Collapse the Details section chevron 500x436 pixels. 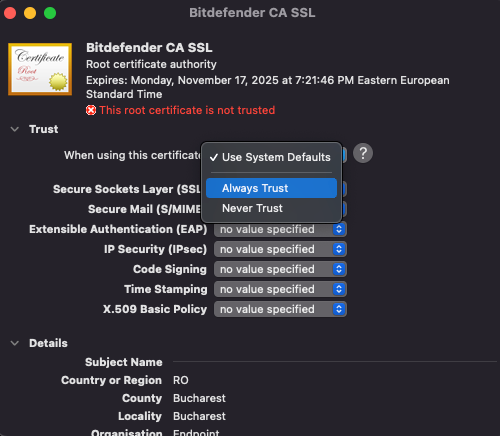click(15, 343)
